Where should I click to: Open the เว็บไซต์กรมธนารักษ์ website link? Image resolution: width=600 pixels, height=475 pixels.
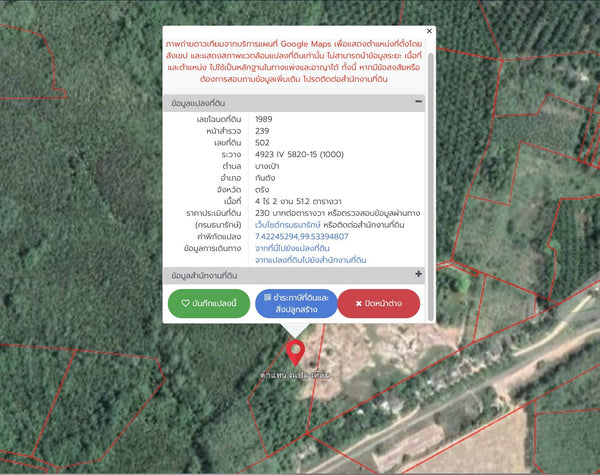pos(287,225)
